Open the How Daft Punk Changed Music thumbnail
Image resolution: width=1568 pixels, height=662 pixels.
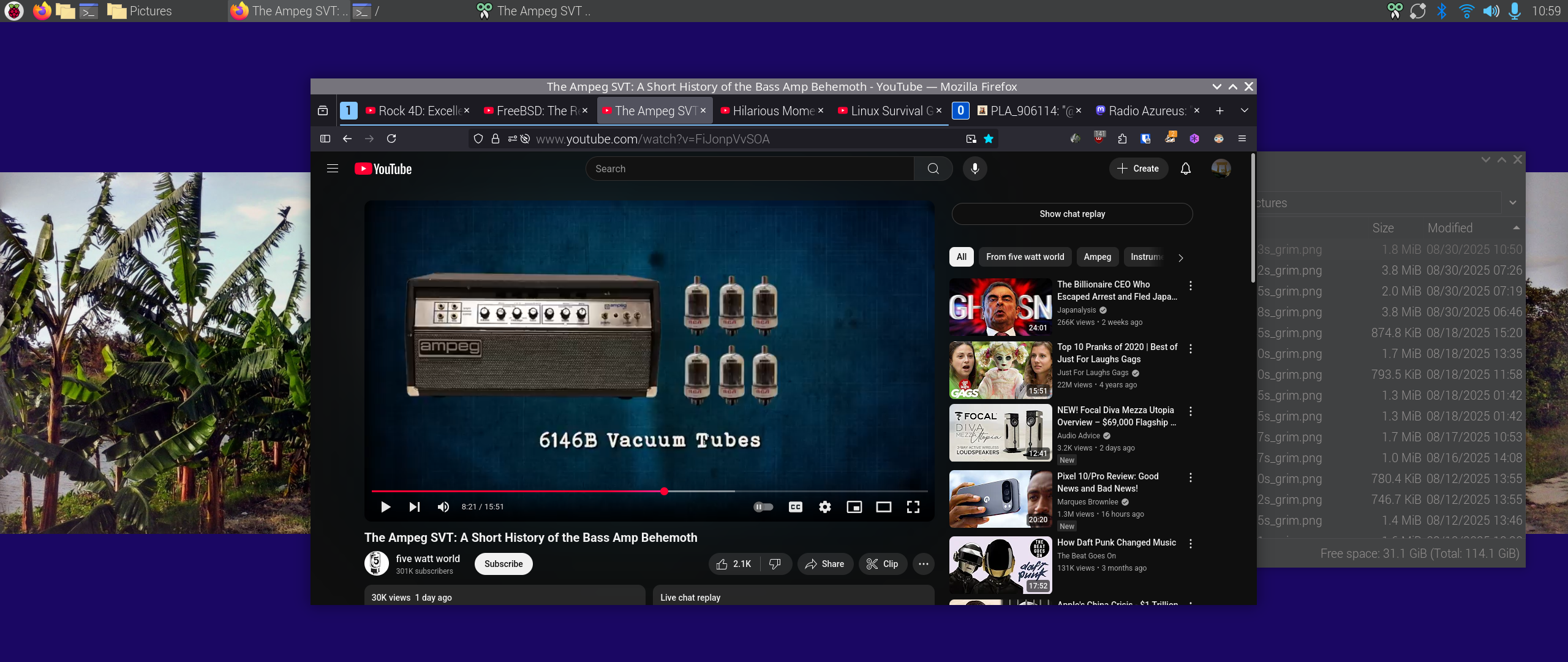(1001, 565)
